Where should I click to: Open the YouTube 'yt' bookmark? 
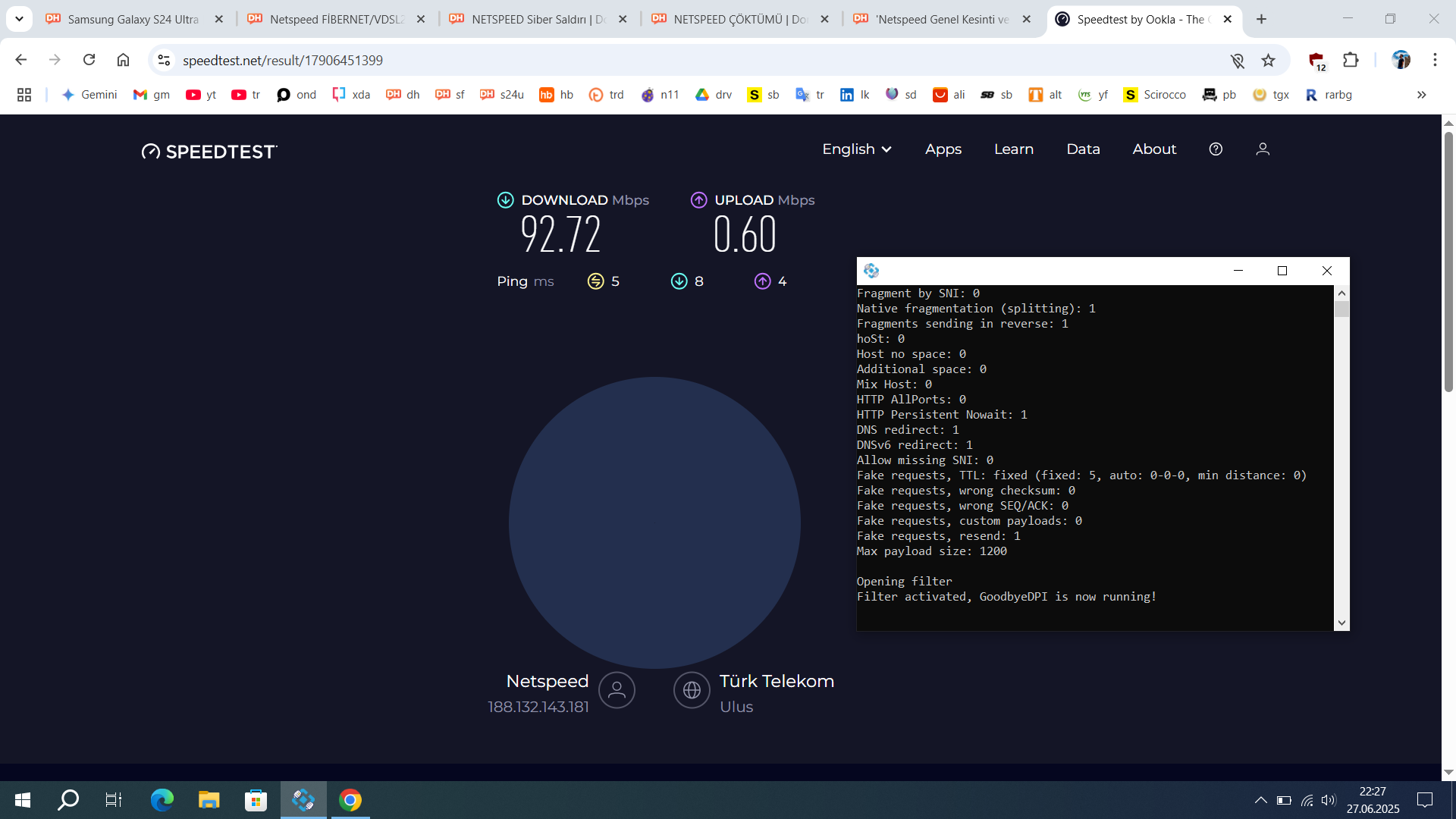click(x=201, y=95)
